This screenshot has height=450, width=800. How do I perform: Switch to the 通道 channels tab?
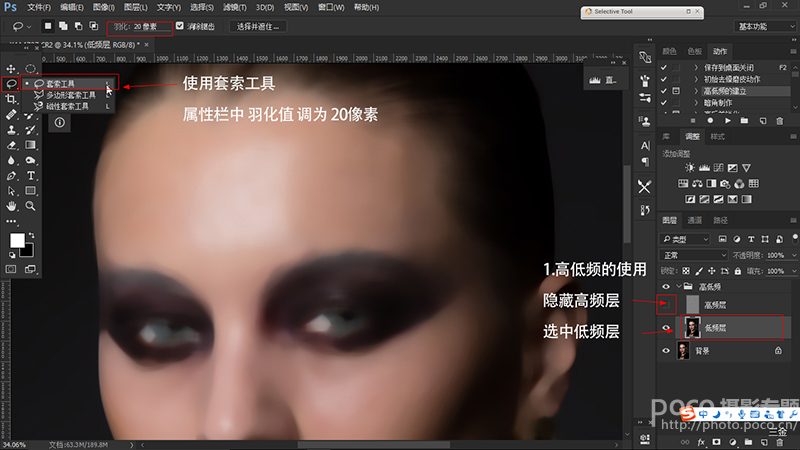[694, 220]
